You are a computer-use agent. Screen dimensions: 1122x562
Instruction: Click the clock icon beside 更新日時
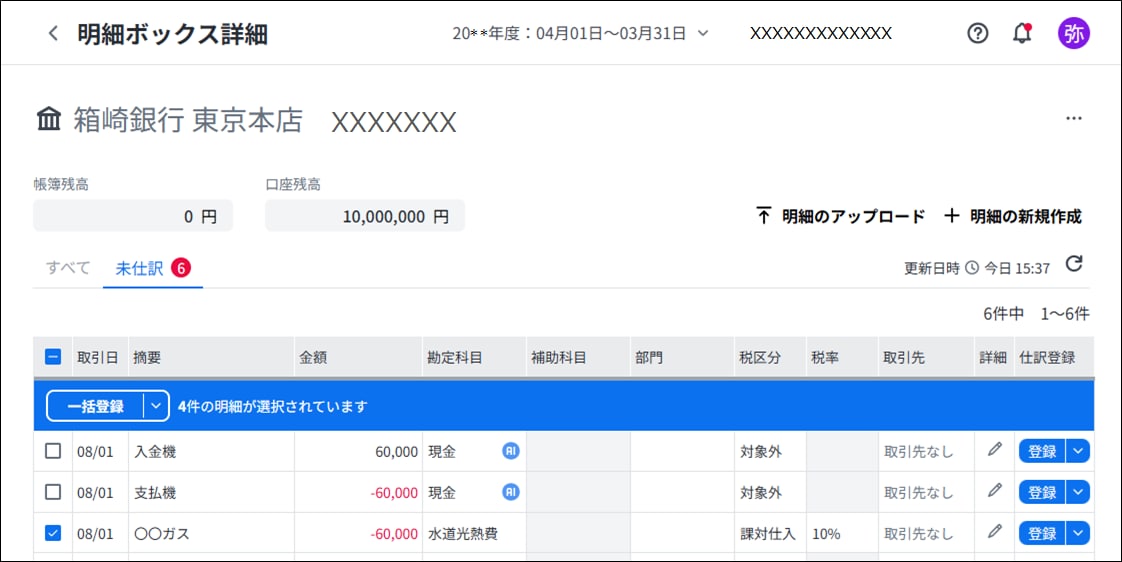[x=972, y=268]
